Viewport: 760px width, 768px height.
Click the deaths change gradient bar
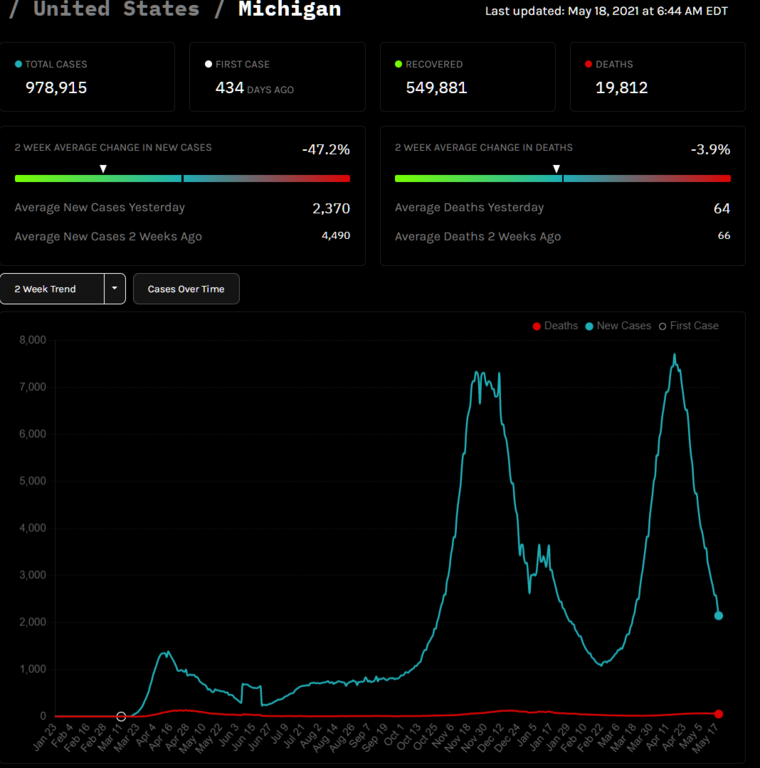[562, 179]
